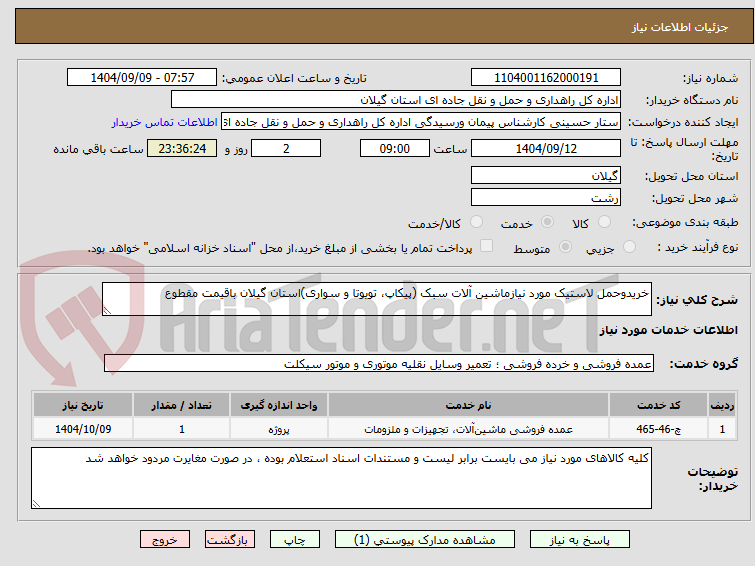Click the خروج exit button
The width and height of the screenshot is (755, 566).
coord(165,540)
